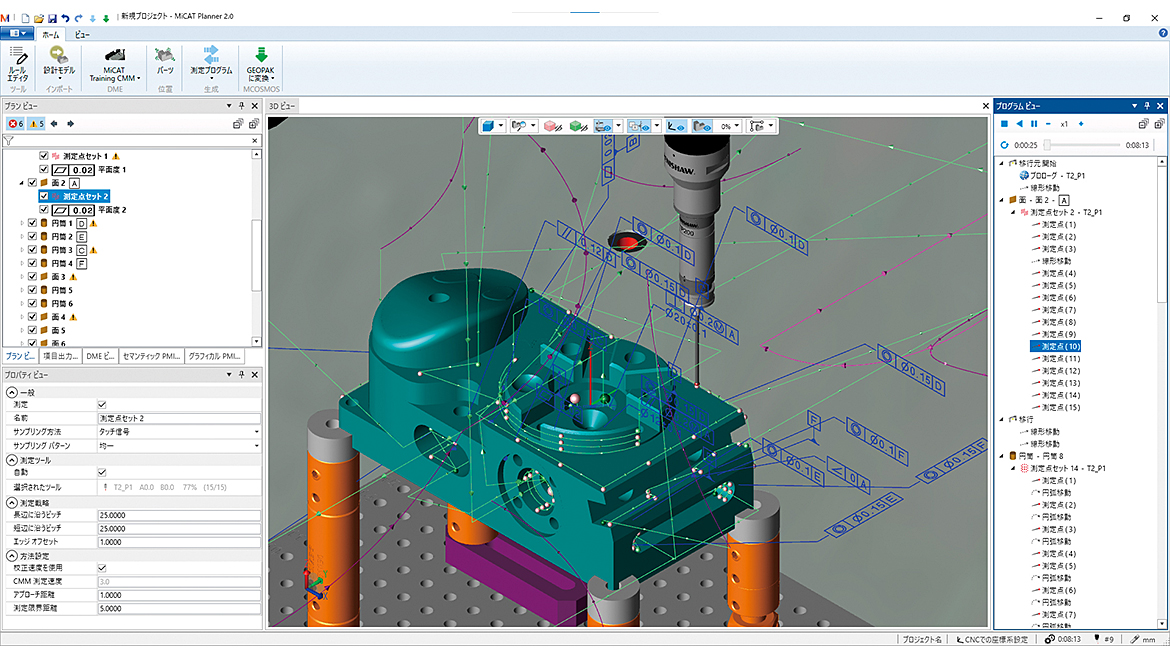The height and width of the screenshot is (658, 1170).
Task: Open the blue application menu button
Action: coord(17,34)
